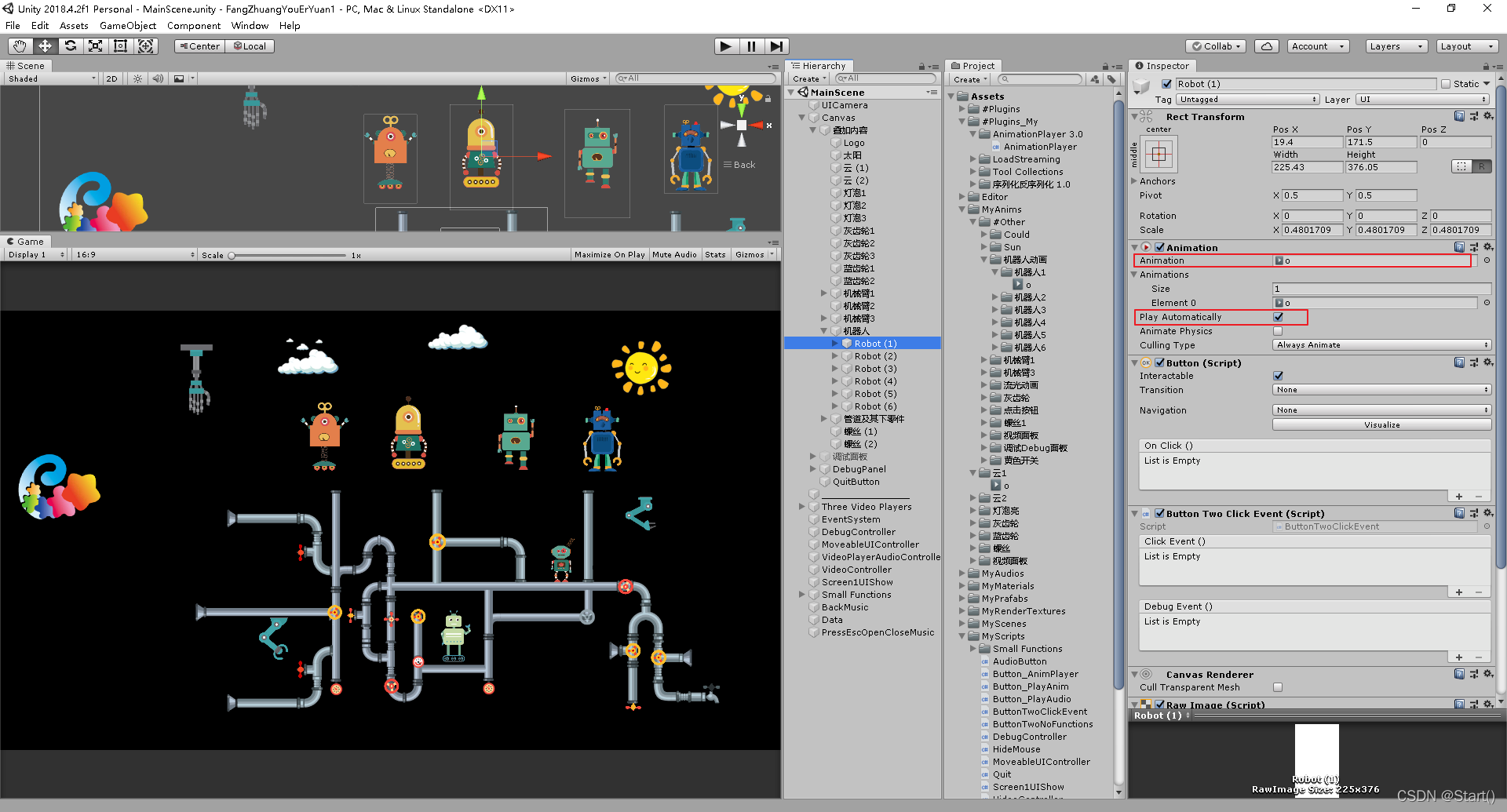Toggle the 2D scene view mode
Screen dimensions: 1507x812
pos(111,78)
